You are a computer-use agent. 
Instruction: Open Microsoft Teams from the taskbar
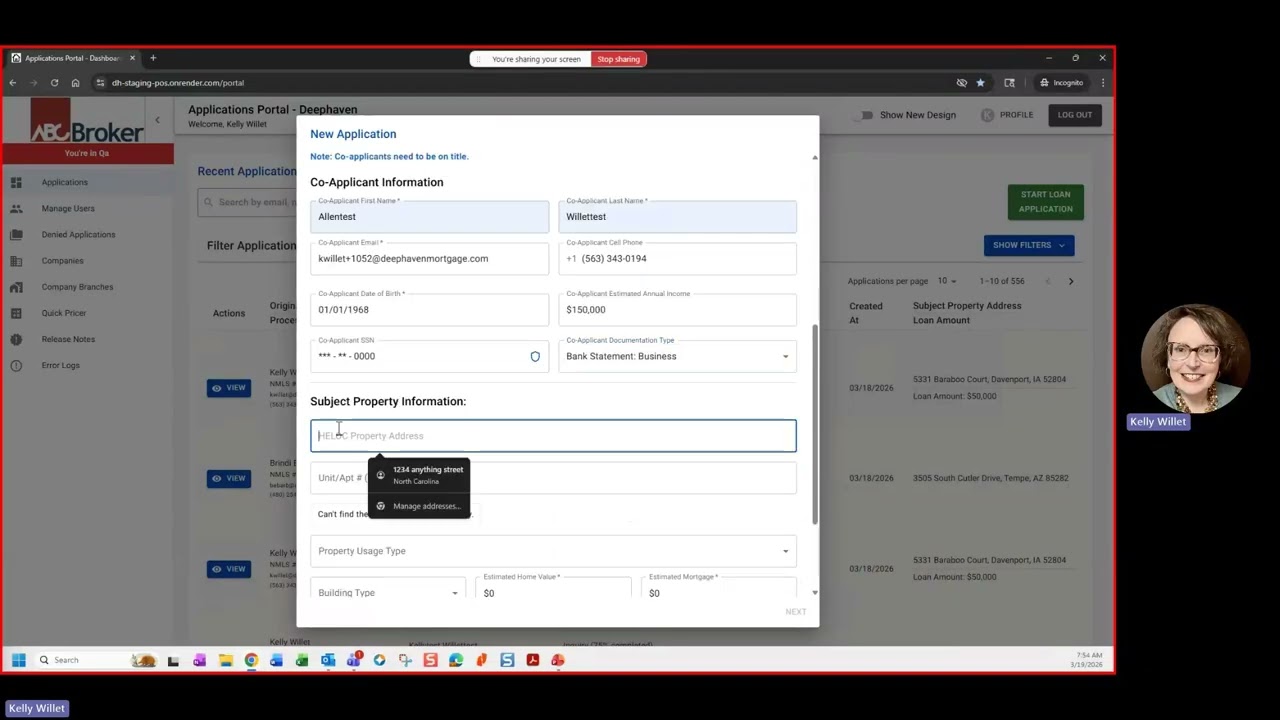tap(353, 660)
